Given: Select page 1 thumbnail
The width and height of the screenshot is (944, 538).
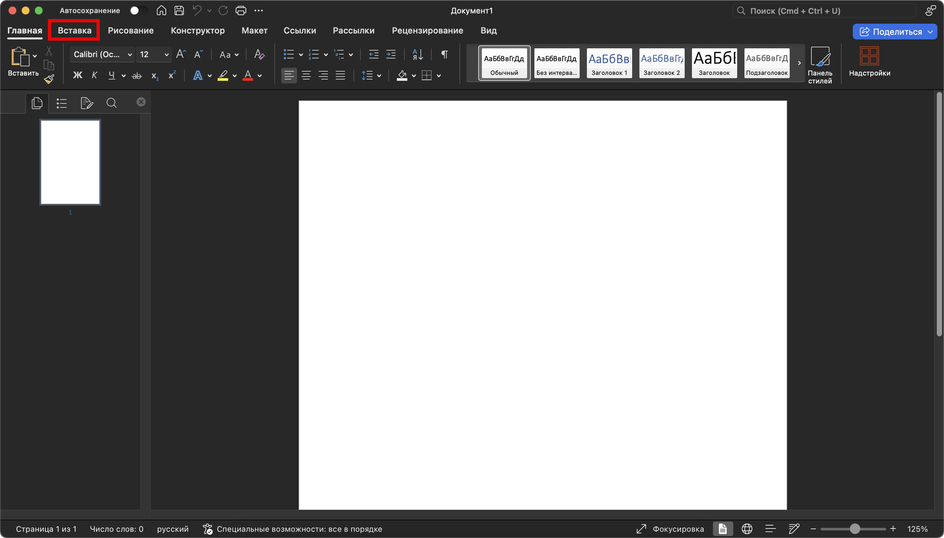Looking at the screenshot, I should (70, 162).
